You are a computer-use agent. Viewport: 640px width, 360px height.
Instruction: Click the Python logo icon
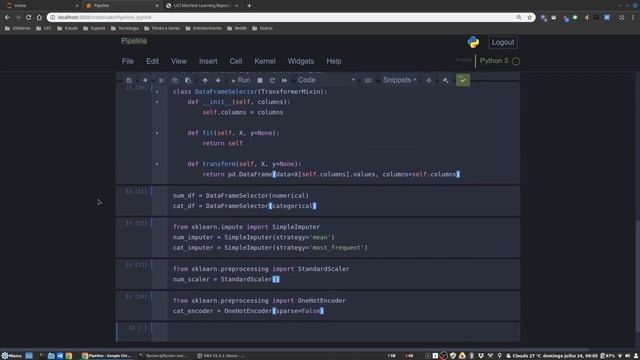[473, 42]
